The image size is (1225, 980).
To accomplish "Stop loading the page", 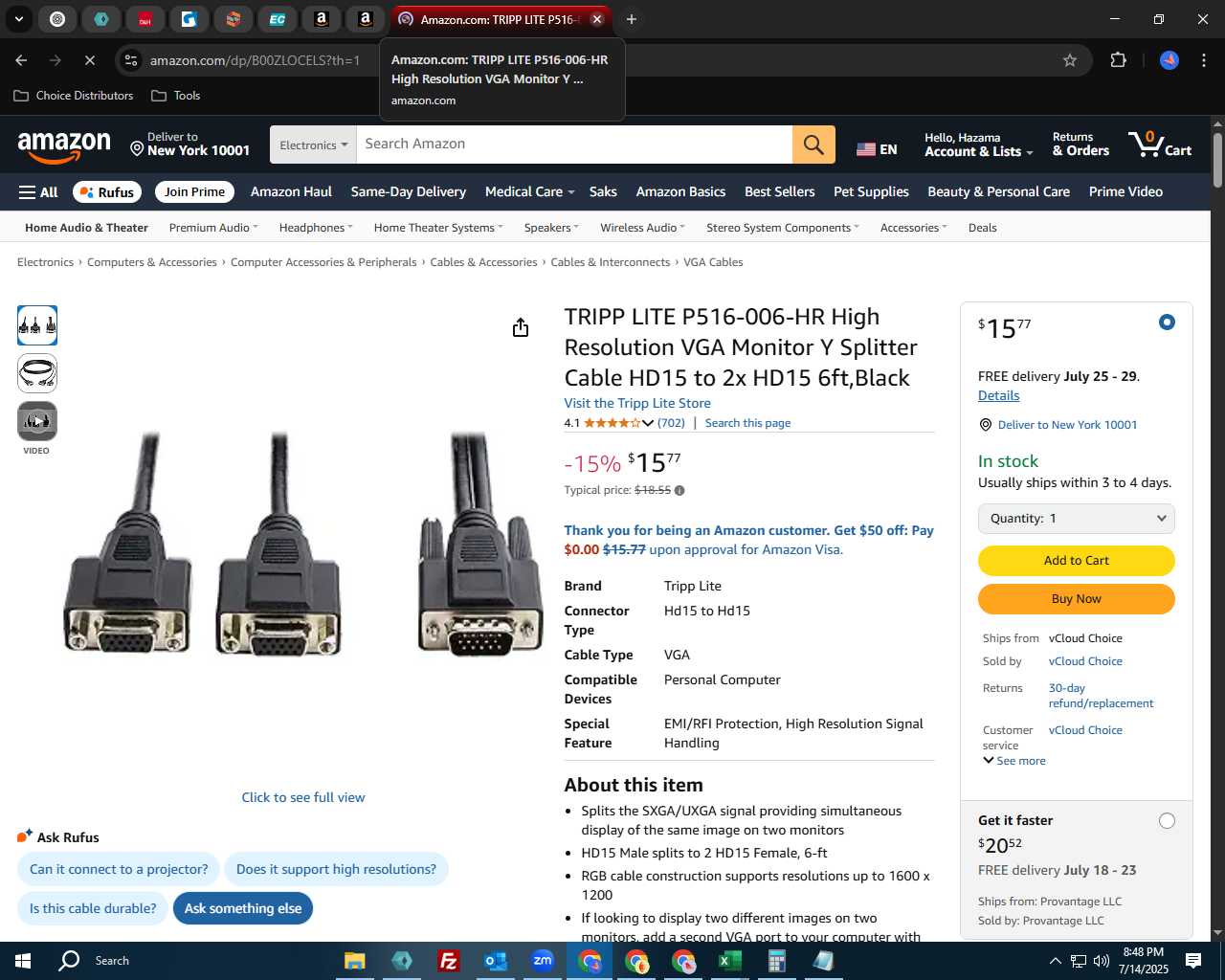I will (x=89, y=60).
